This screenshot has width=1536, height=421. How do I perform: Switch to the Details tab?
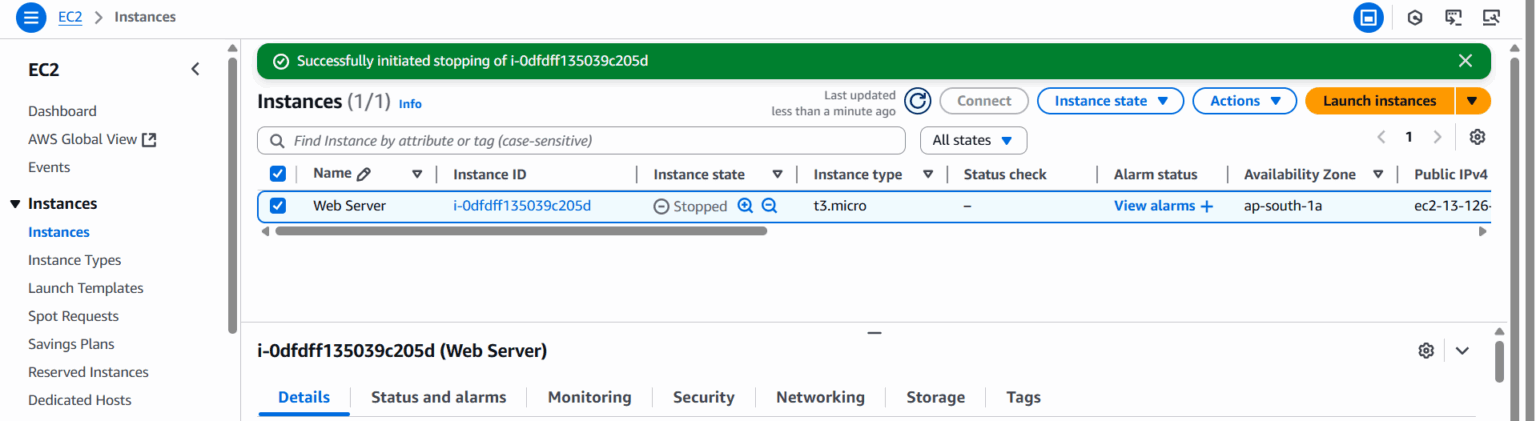click(x=304, y=397)
